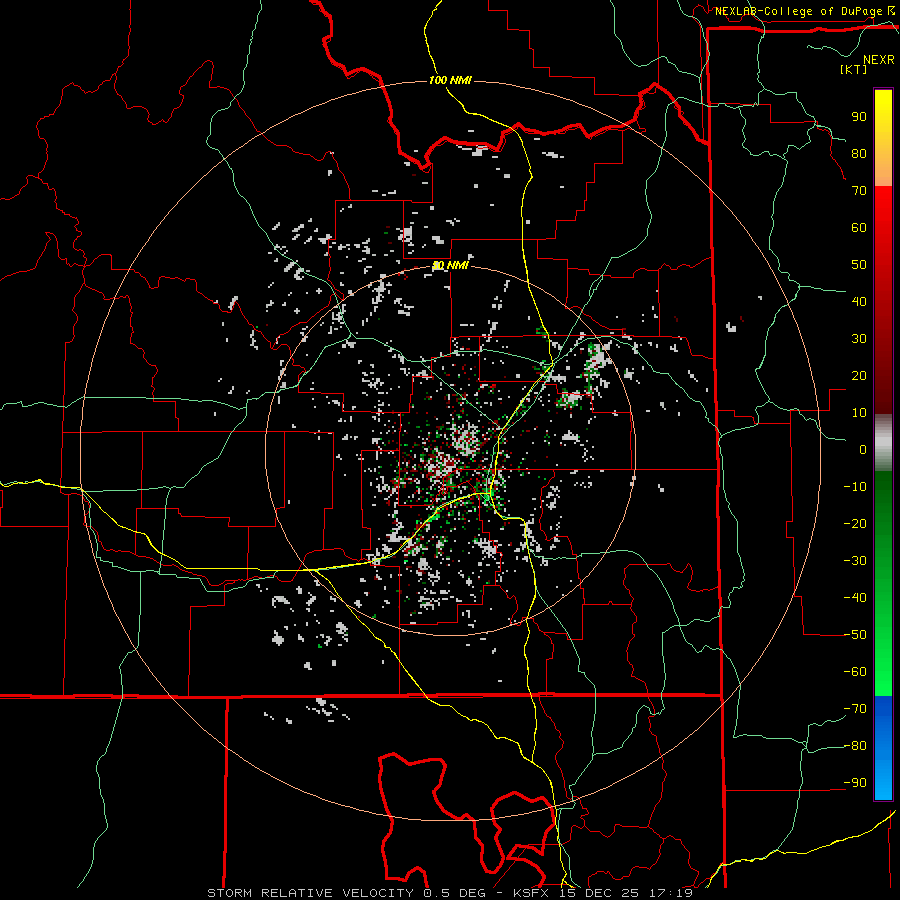The image size is (900, 900).
Task: Click the 30 value on velocity scale
Action: (859, 339)
